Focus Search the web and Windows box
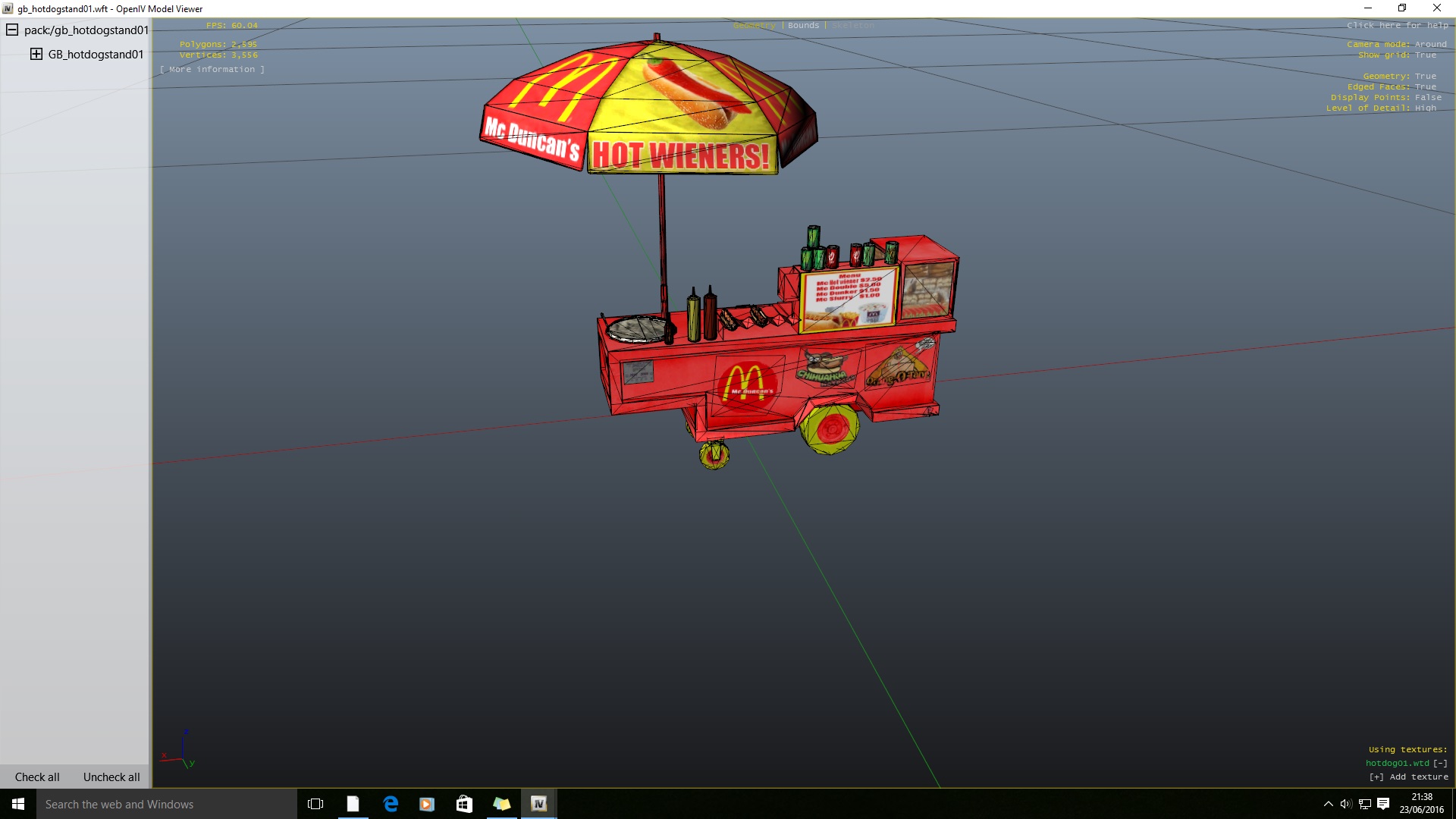 tap(167, 804)
